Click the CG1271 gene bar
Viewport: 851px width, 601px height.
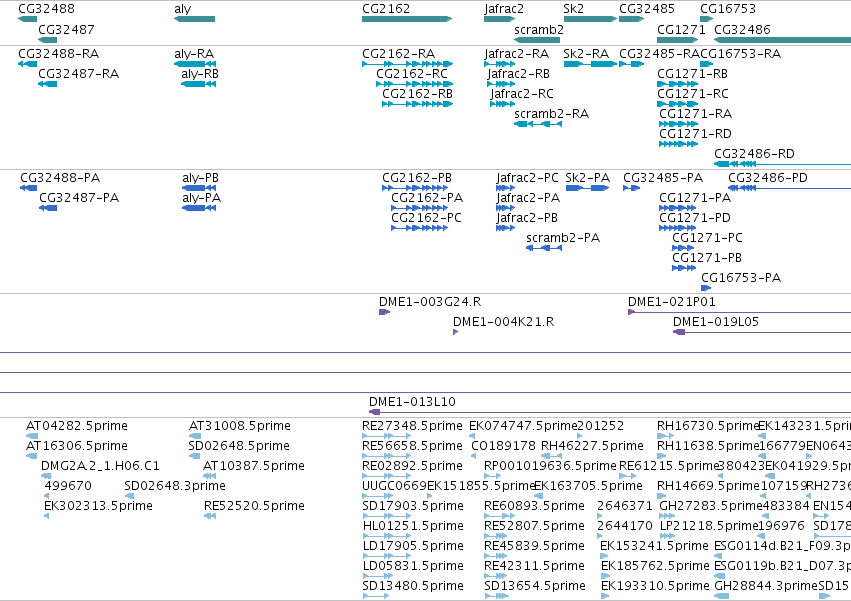[x=677, y=40]
